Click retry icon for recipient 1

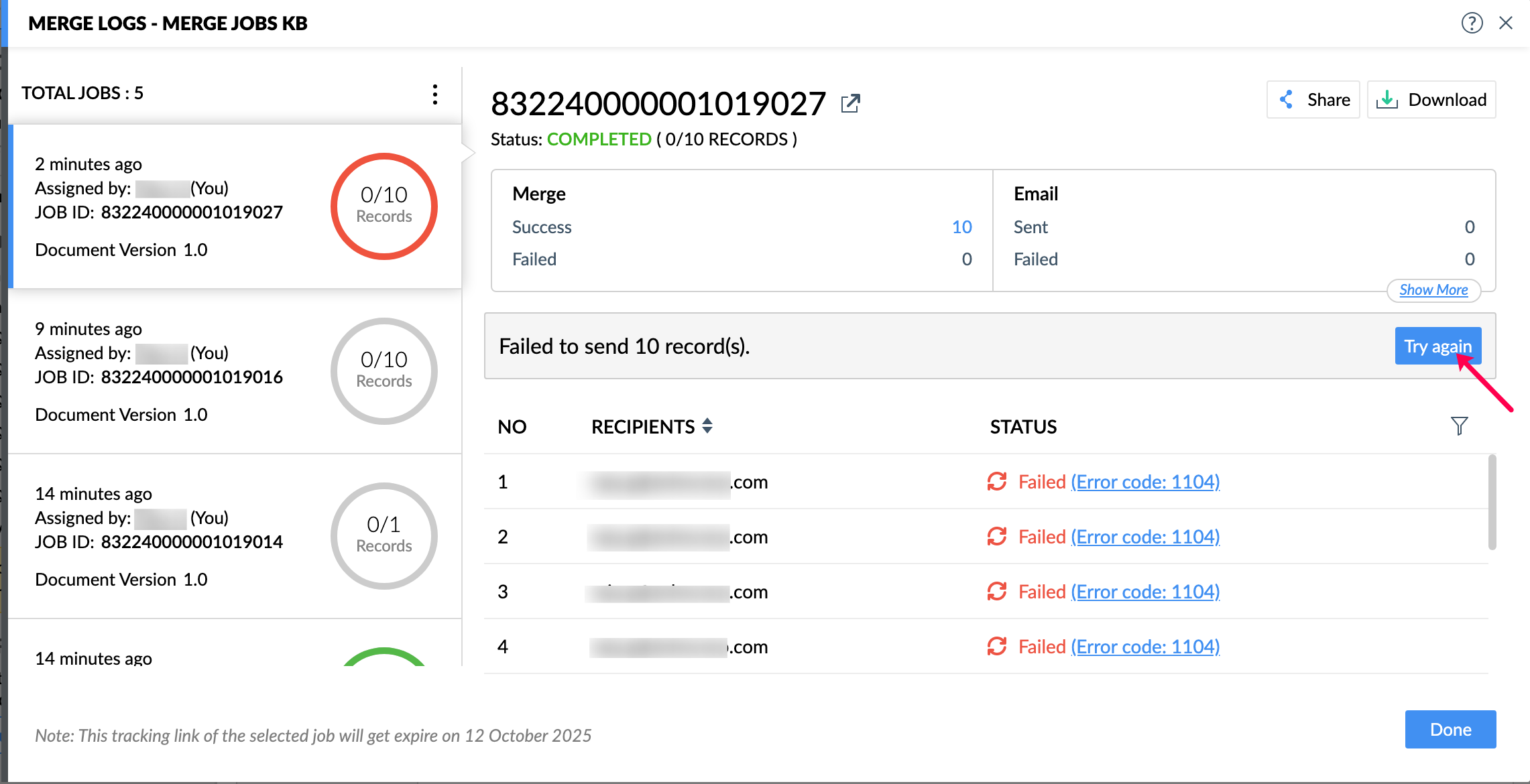tap(997, 482)
